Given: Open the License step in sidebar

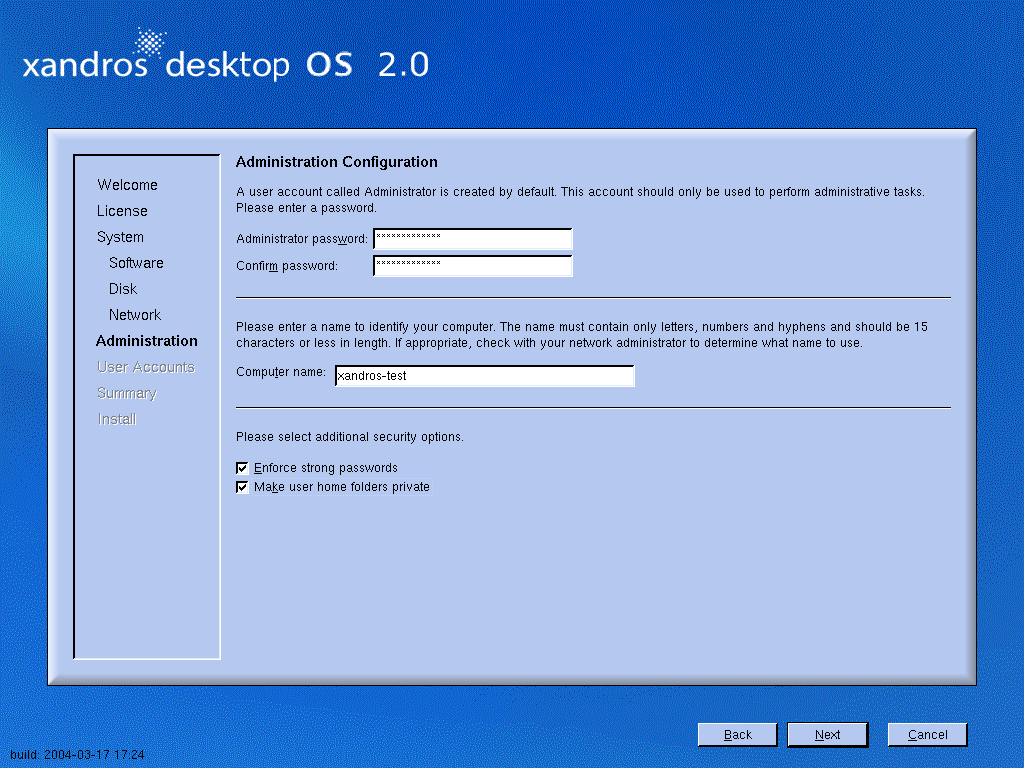Looking at the screenshot, I should (x=122, y=211).
